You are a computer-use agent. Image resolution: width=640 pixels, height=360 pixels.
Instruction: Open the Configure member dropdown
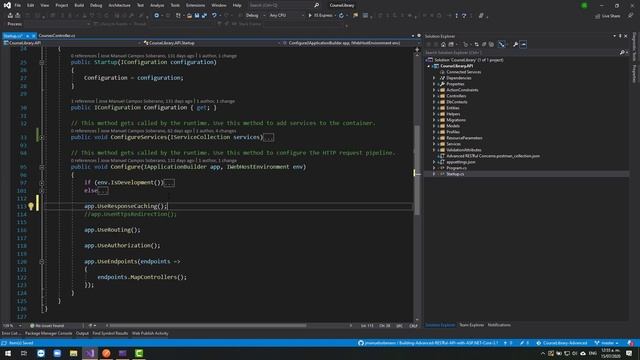(x=350, y=43)
